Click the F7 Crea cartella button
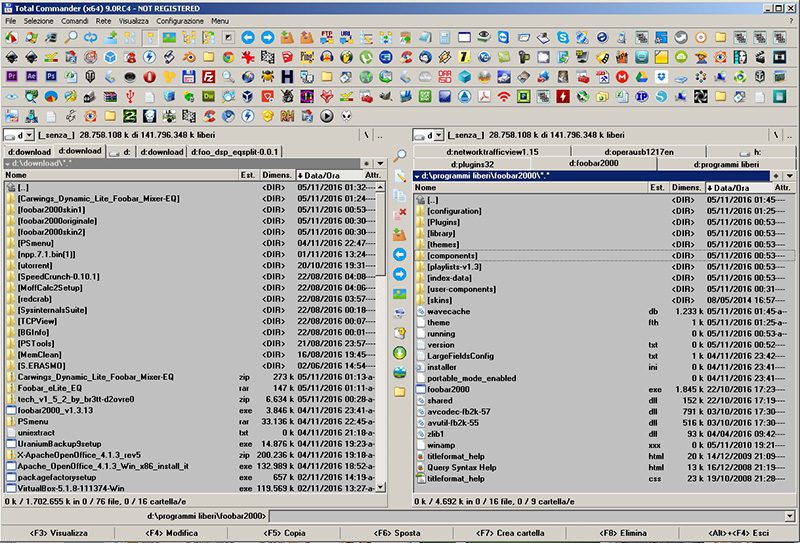The width and height of the screenshot is (800, 543). pyautogui.click(x=510, y=533)
